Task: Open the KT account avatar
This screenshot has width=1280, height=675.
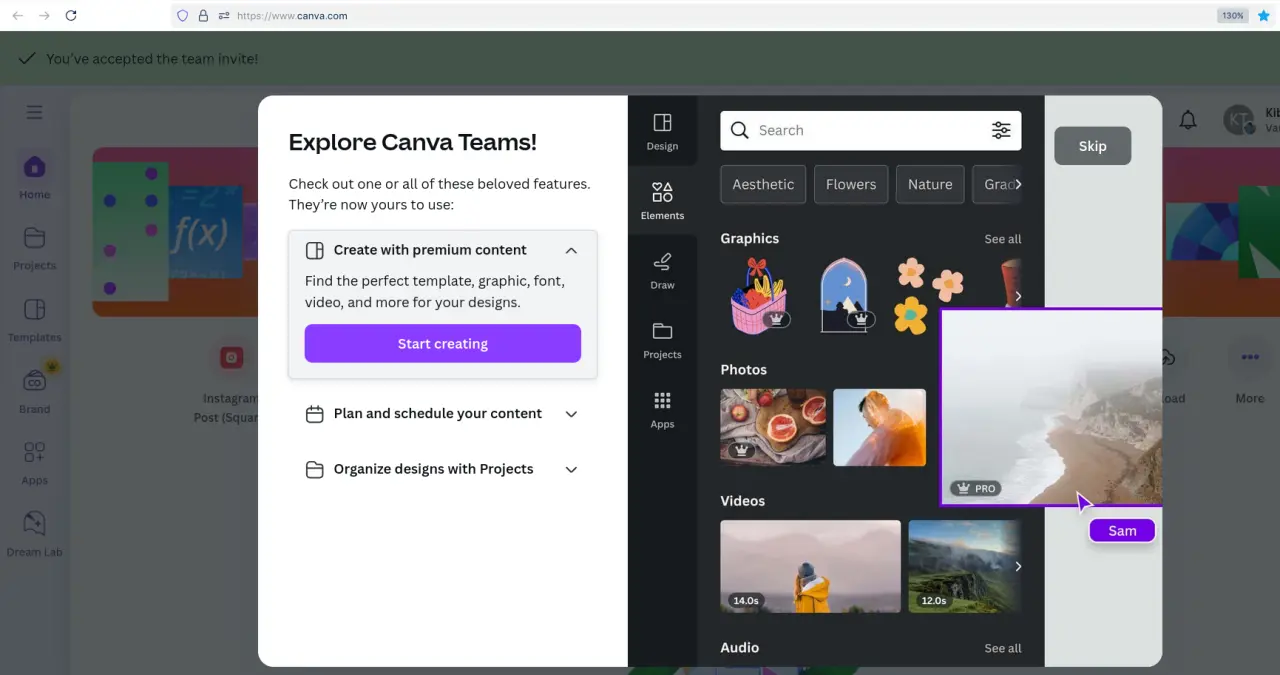Action: click(x=1239, y=120)
